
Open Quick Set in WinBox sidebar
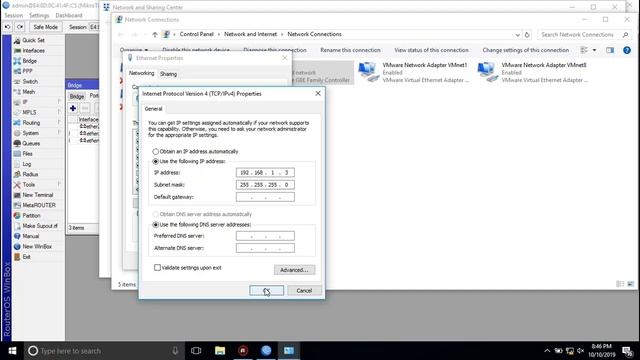(33, 40)
